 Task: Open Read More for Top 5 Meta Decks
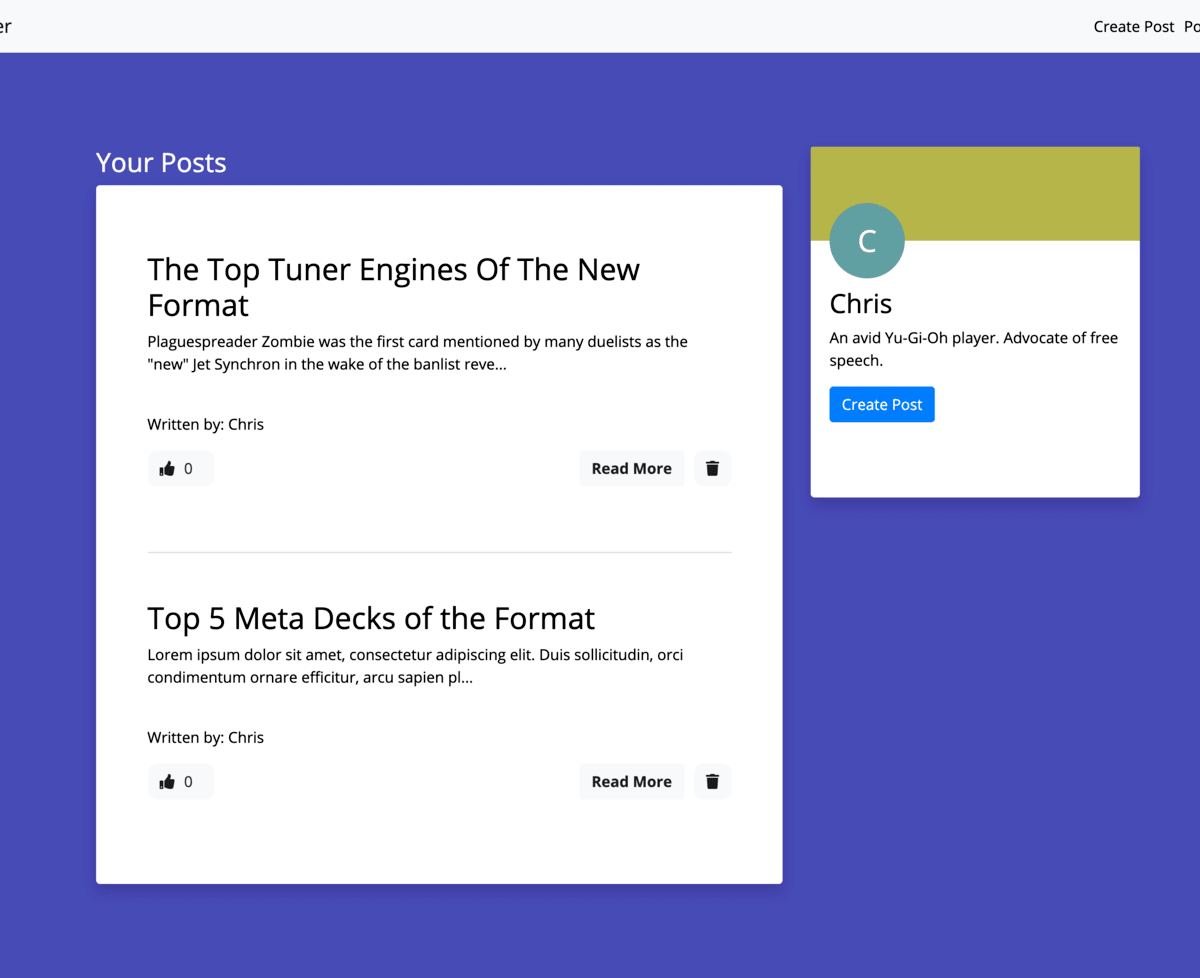pos(632,781)
